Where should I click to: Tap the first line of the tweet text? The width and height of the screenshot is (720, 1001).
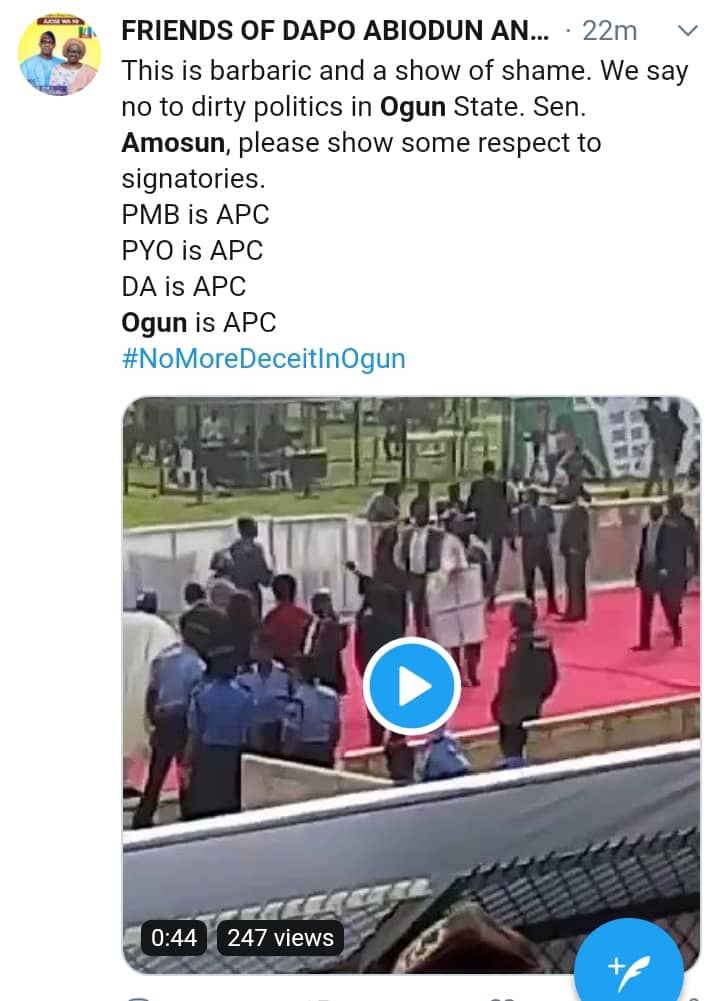404,72
